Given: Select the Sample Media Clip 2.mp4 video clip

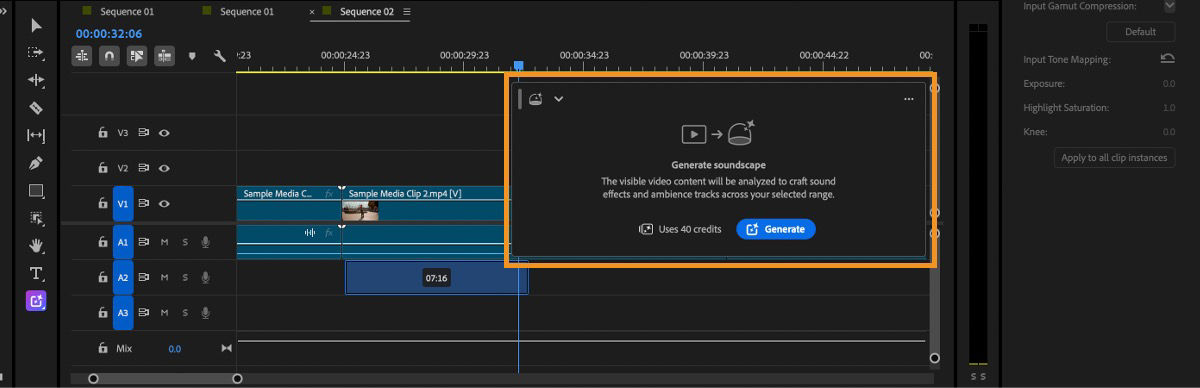Looking at the screenshot, I should tap(427, 203).
